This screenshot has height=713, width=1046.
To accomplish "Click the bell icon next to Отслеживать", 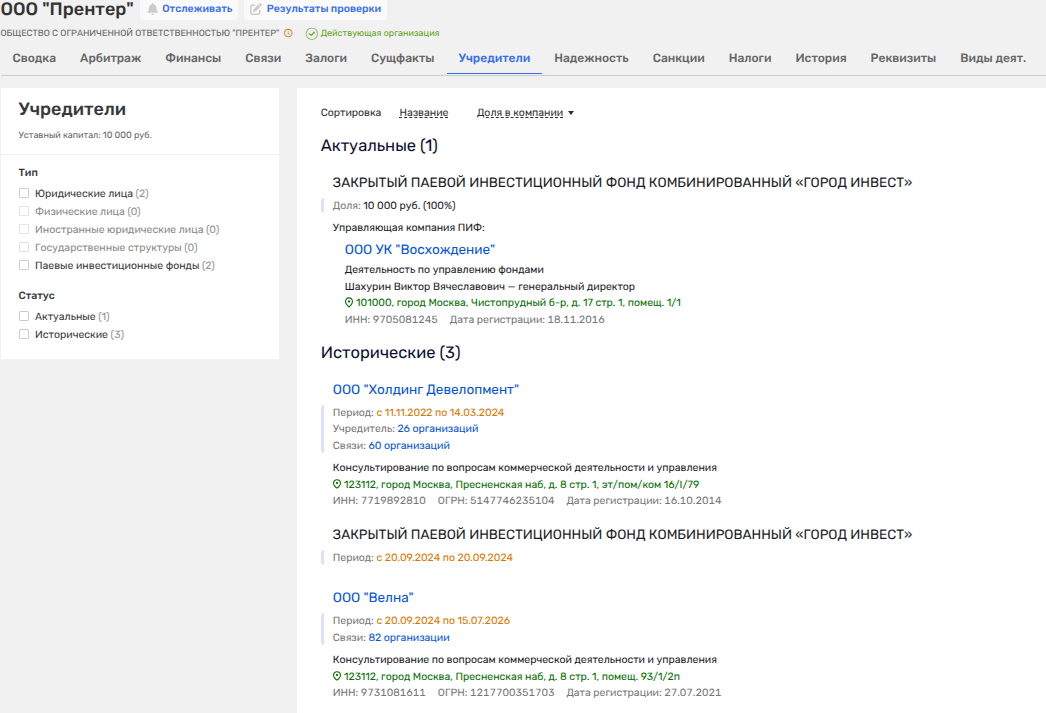I will pos(153,9).
